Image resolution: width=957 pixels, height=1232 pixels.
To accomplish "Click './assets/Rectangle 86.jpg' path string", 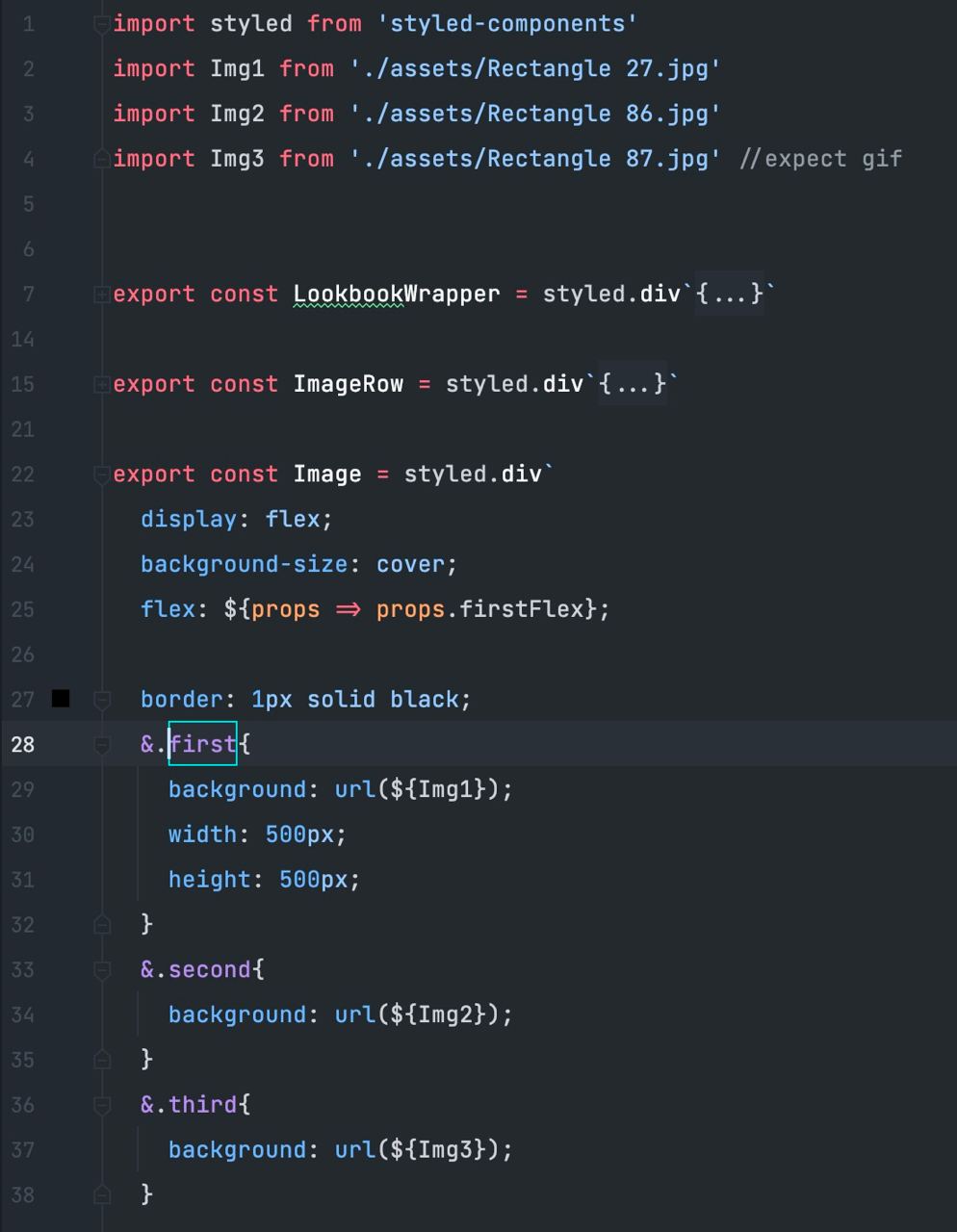I will click(x=535, y=115).
